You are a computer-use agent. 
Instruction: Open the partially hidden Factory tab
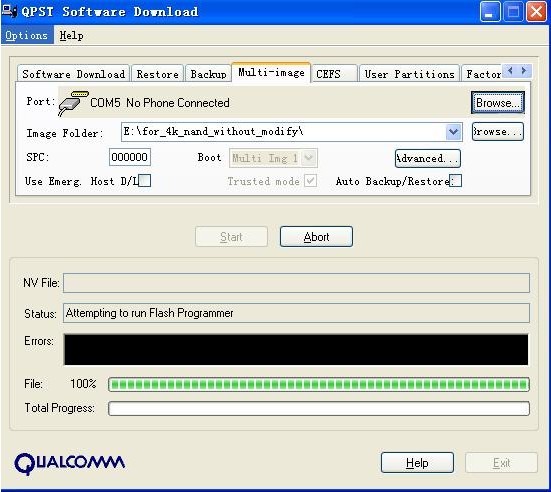pyautogui.click(x=483, y=74)
